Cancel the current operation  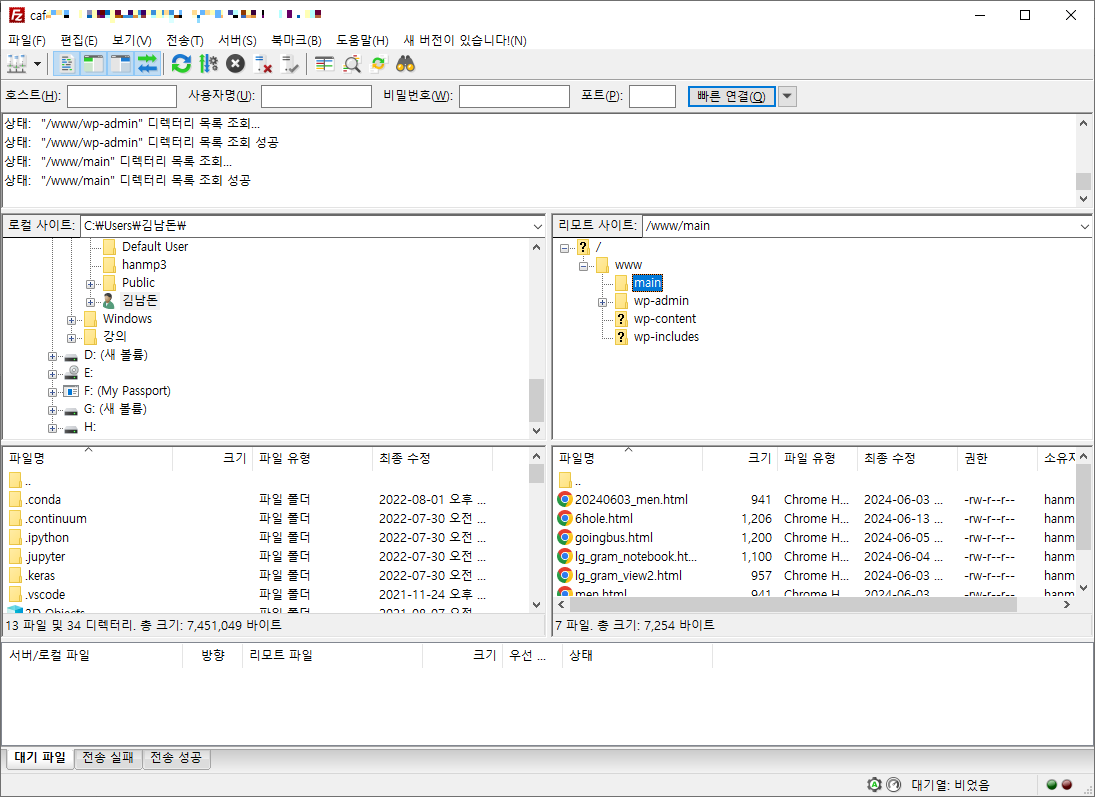coord(233,63)
